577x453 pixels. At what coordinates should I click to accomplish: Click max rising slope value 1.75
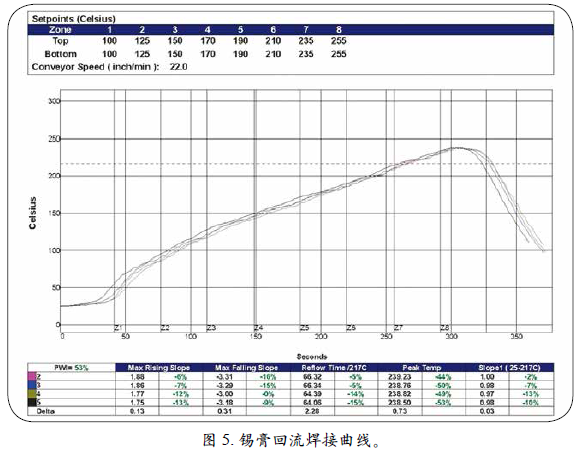[137, 402]
